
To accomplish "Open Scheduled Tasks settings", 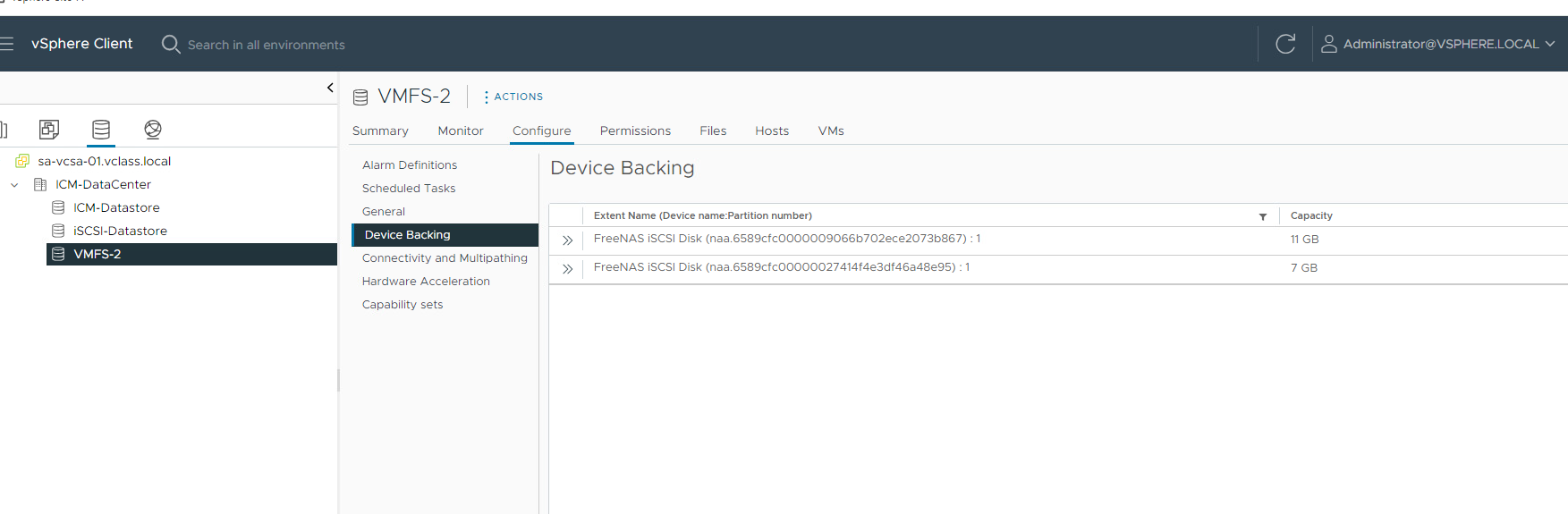I will click(x=409, y=189).
